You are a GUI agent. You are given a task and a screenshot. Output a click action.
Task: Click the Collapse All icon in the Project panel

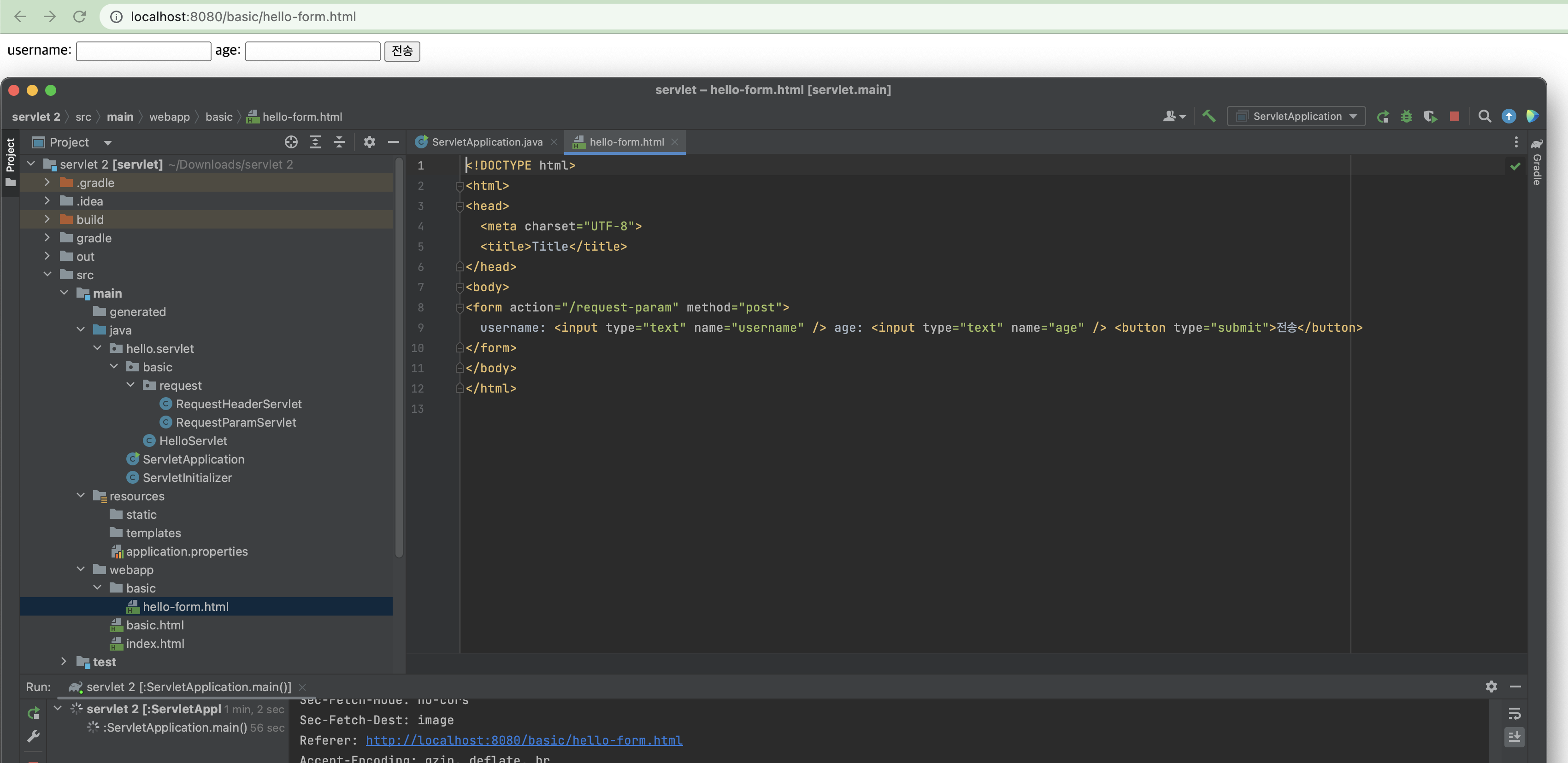[339, 142]
